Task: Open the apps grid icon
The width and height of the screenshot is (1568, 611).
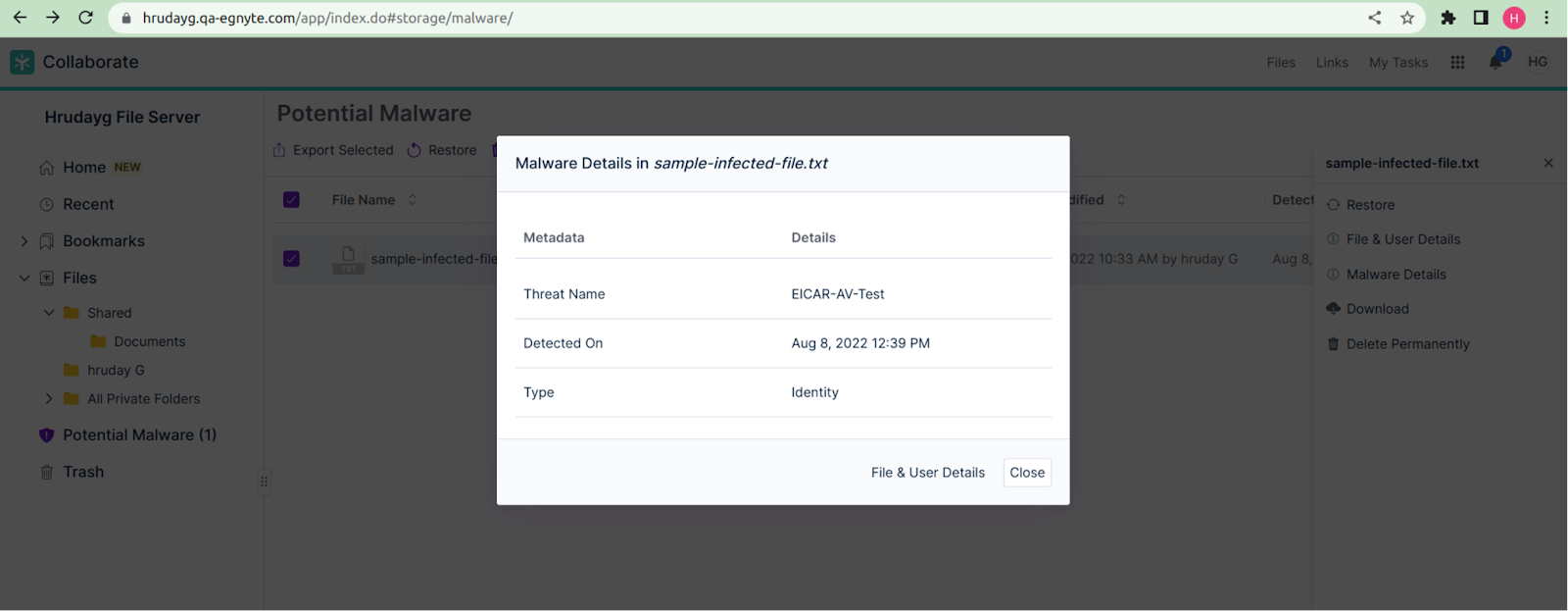Action: 1457,62
